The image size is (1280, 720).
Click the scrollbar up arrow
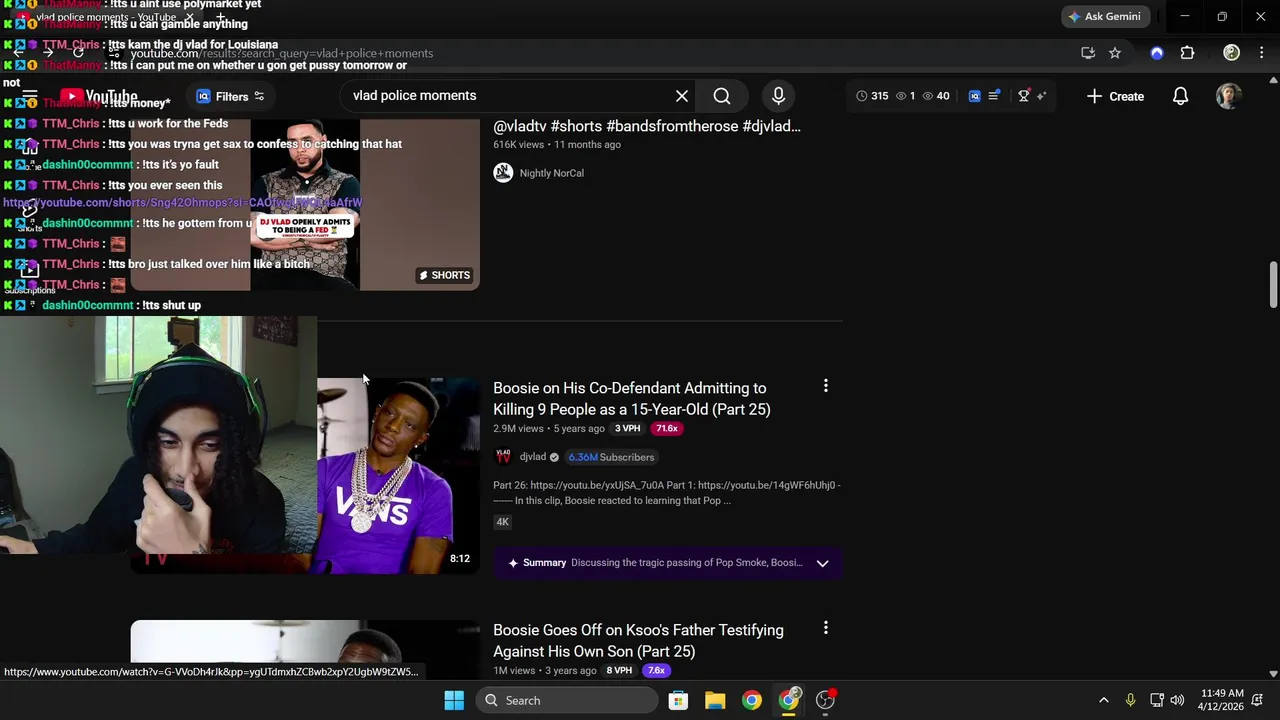[x=1273, y=80]
